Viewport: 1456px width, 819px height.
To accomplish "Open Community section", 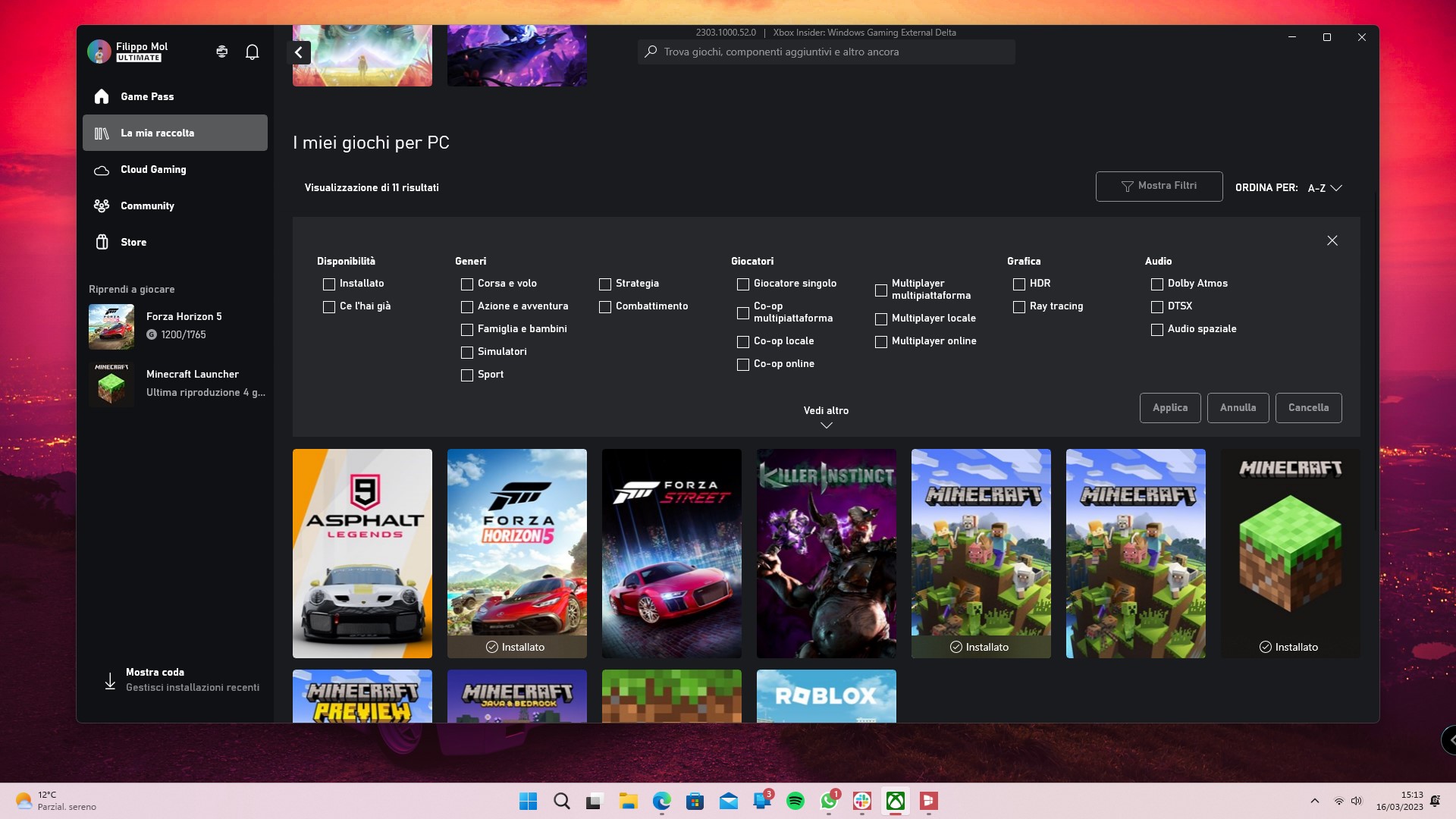I will click(x=175, y=206).
